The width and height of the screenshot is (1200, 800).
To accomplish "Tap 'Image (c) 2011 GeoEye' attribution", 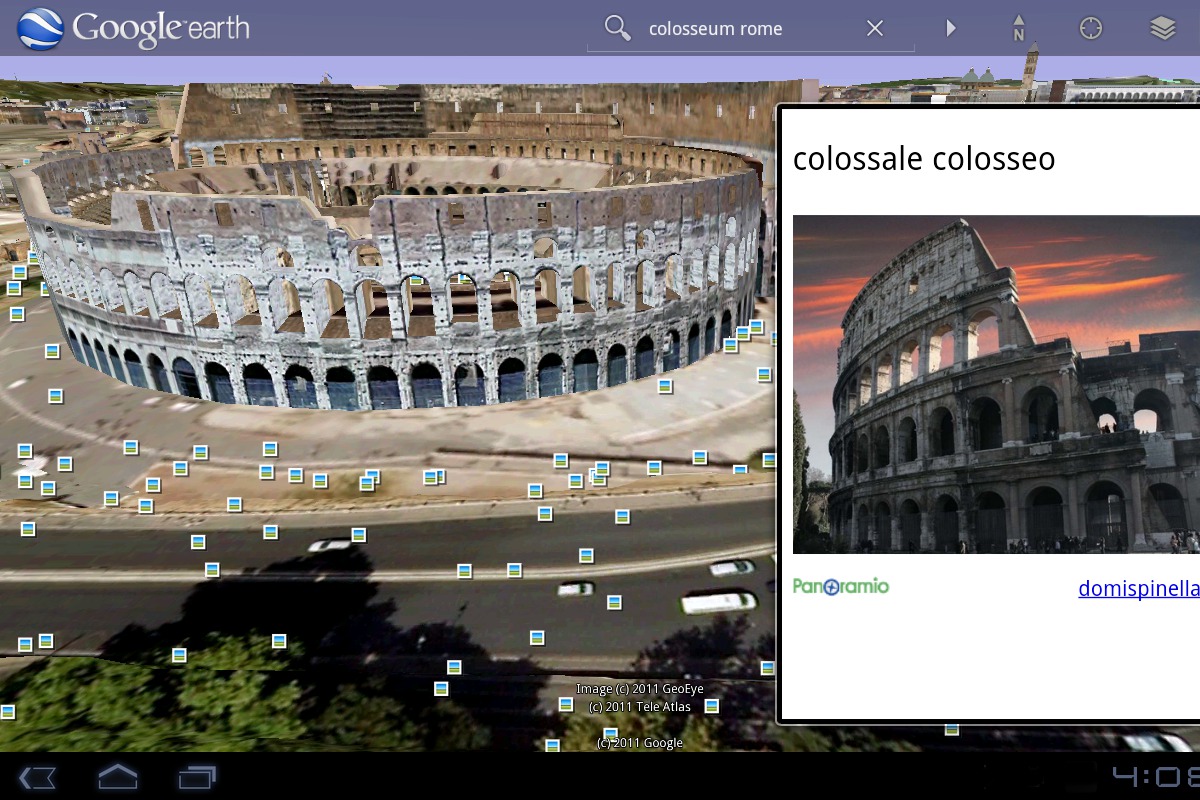I will point(640,689).
